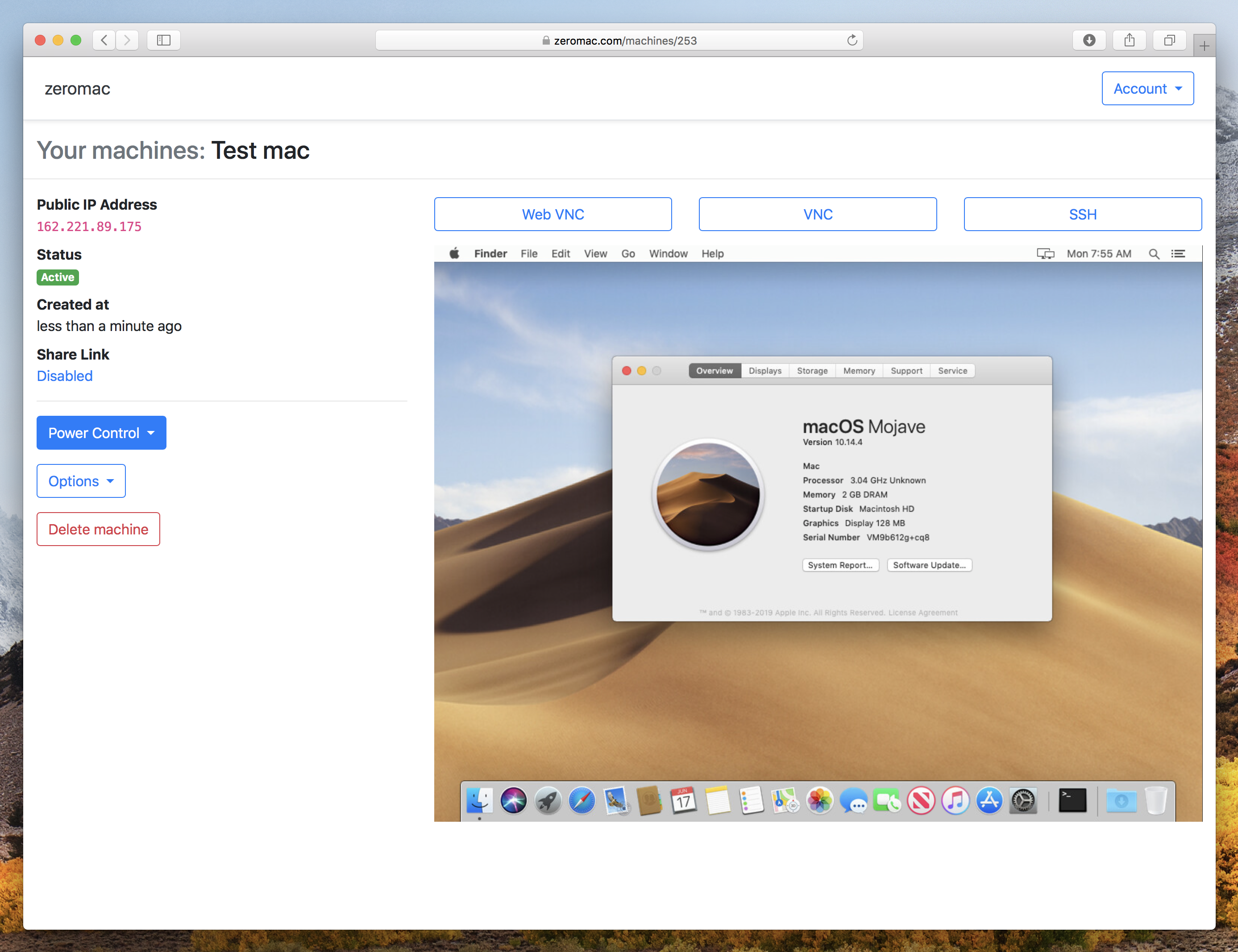Launch System Preferences from remote dock
This screenshot has height=952, width=1238.
[x=1023, y=801]
